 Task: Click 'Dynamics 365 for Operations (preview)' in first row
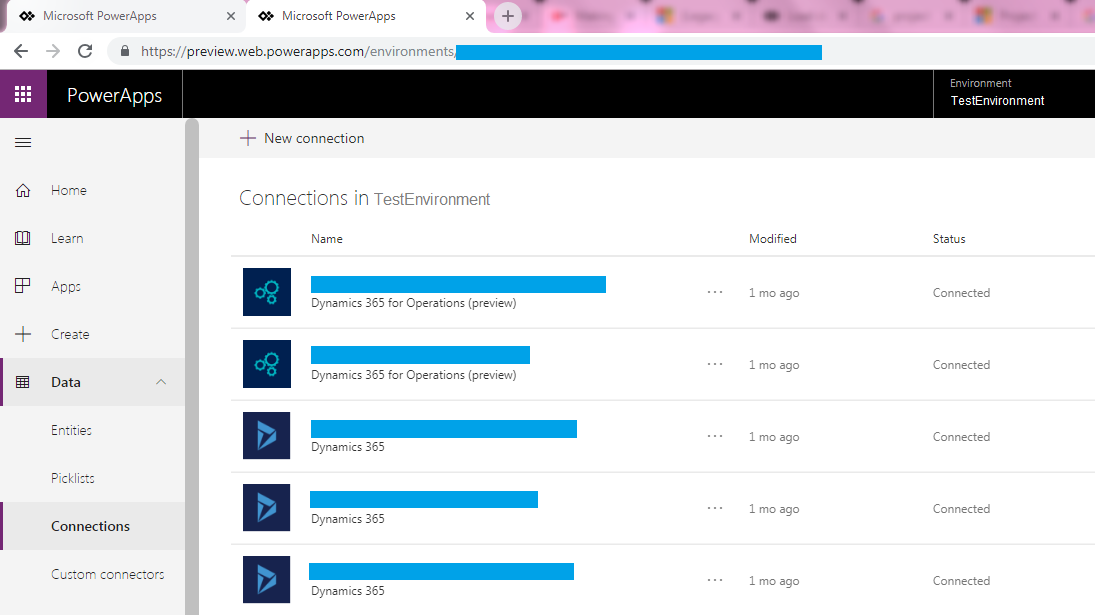tap(413, 303)
